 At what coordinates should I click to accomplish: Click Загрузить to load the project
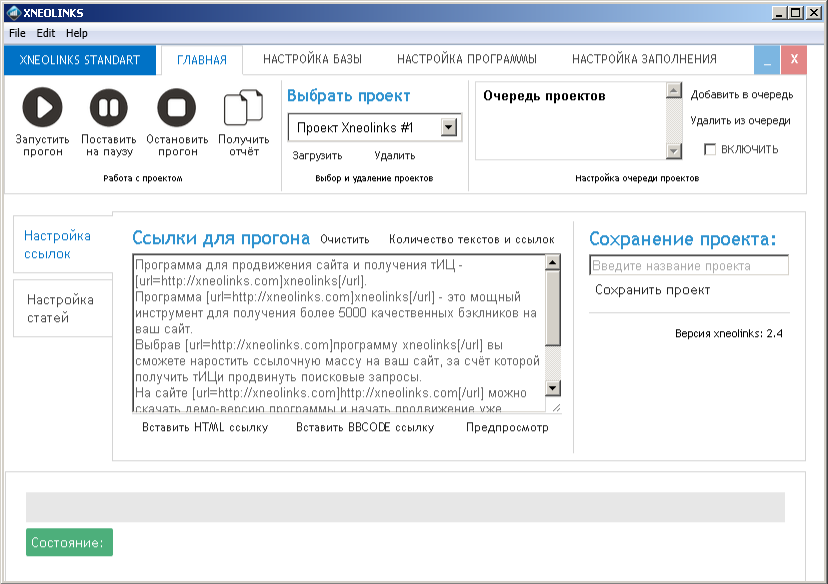click(317, 156)
